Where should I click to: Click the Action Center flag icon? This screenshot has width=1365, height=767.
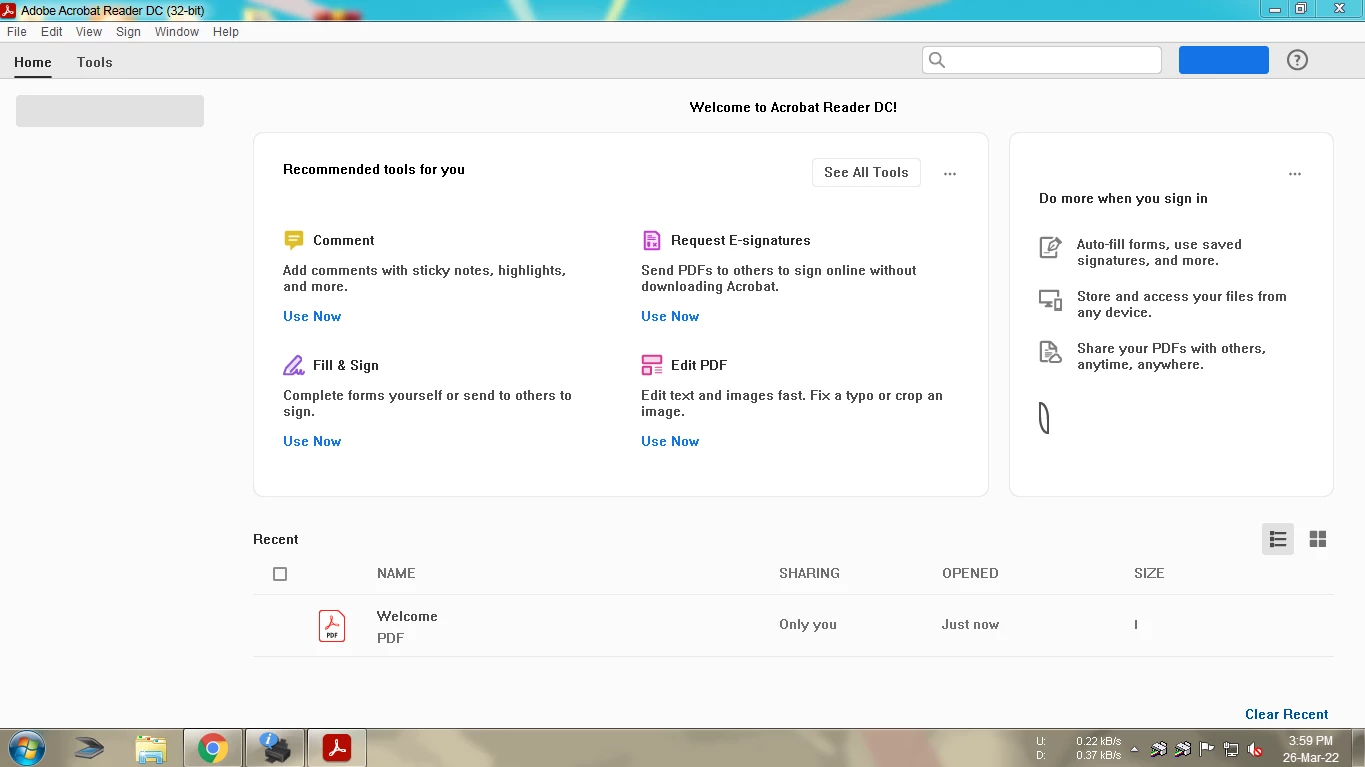(1206, 749)
